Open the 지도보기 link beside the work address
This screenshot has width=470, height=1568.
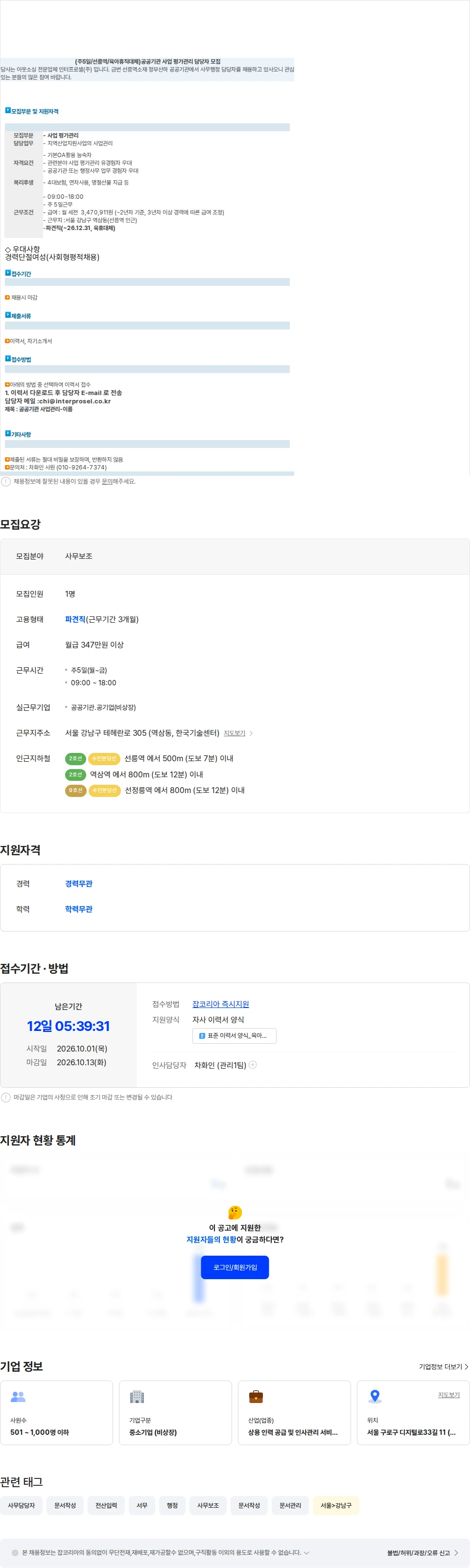coord(235,733)
